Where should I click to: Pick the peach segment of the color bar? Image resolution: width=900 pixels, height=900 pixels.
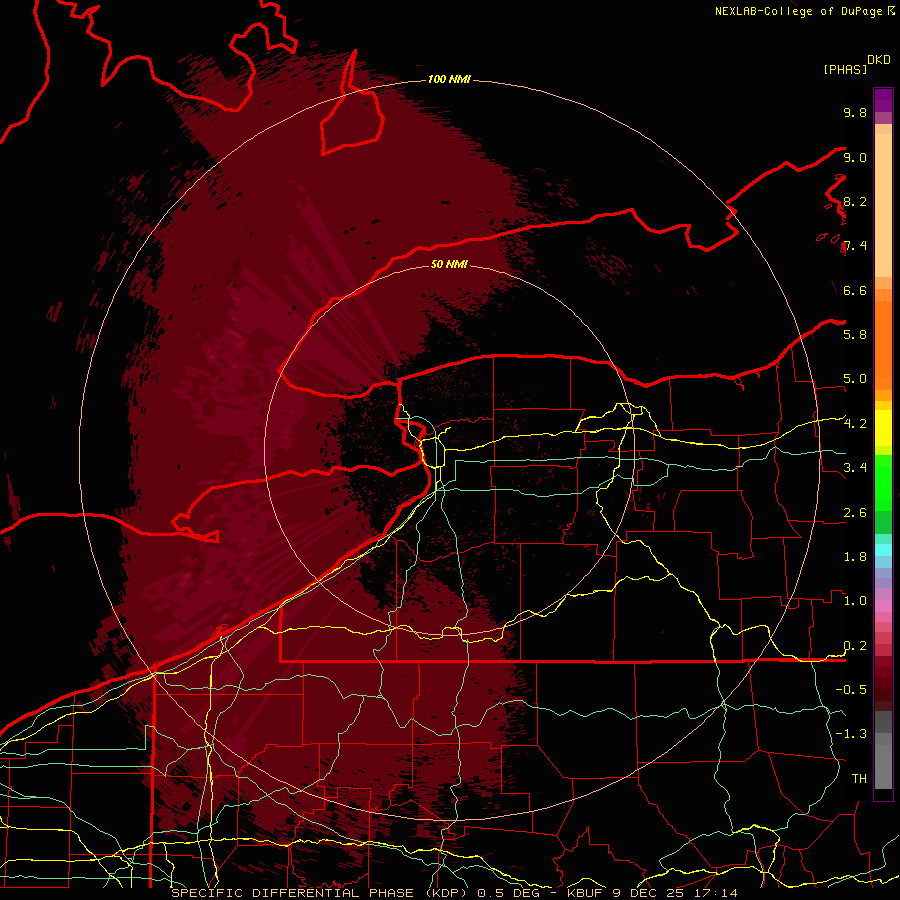883,205
